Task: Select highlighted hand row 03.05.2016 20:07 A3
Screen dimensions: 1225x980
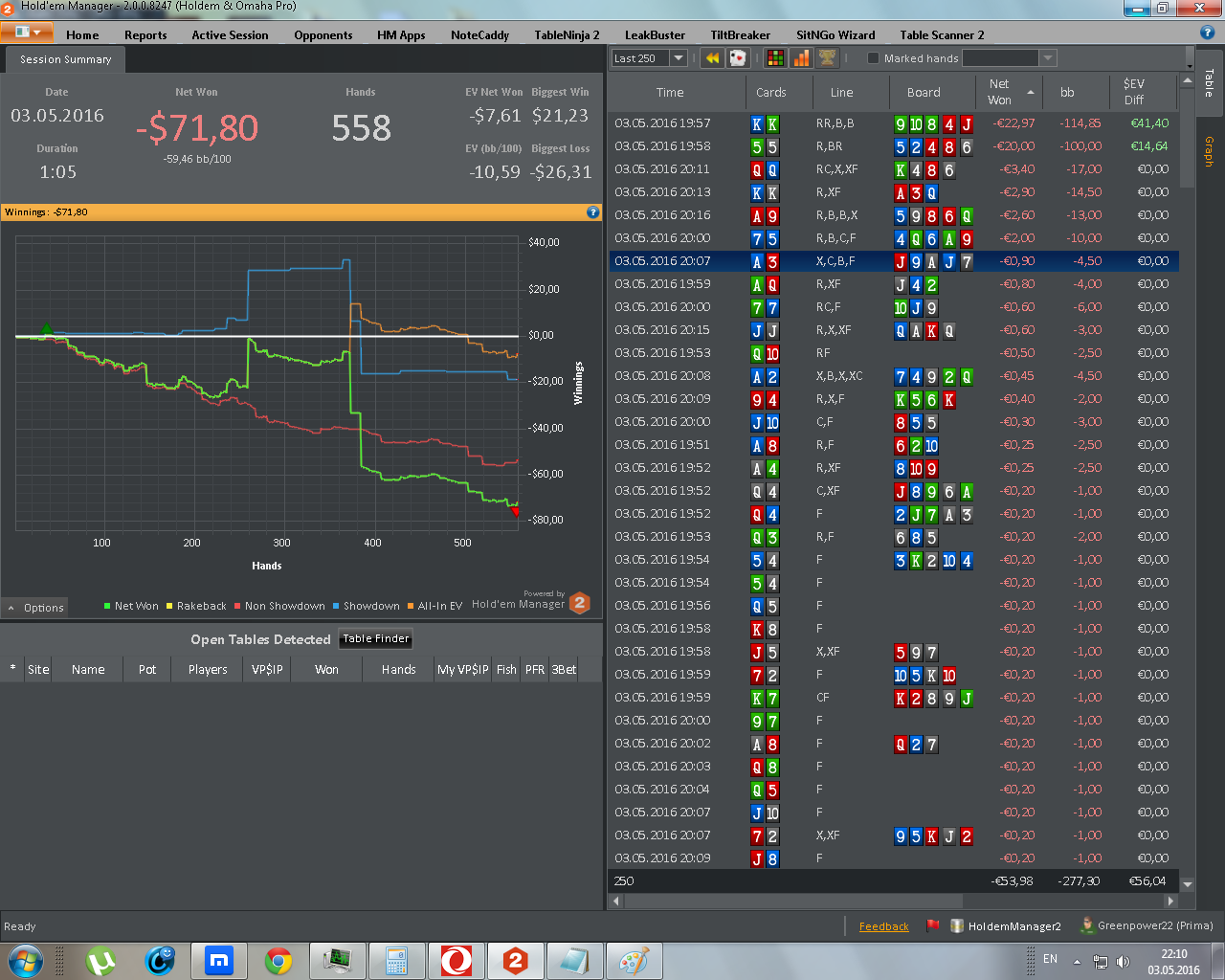Action: [894, 261]
